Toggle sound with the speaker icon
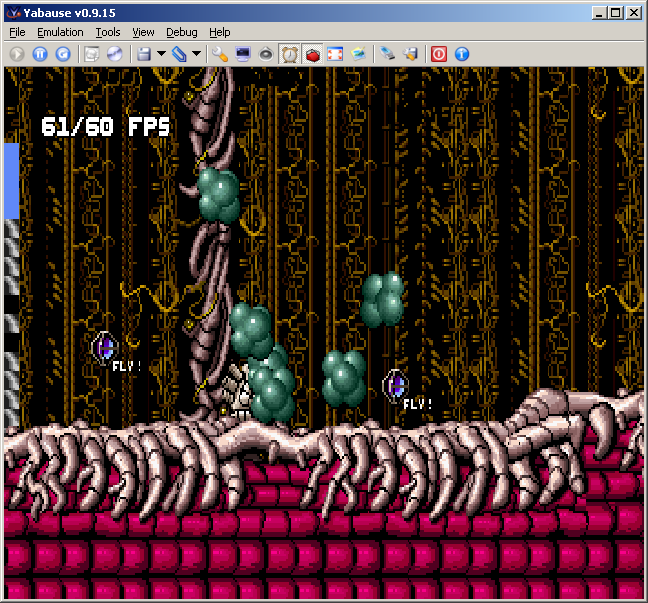Viewport: 648px width, 603px height. tap(266, 54)
